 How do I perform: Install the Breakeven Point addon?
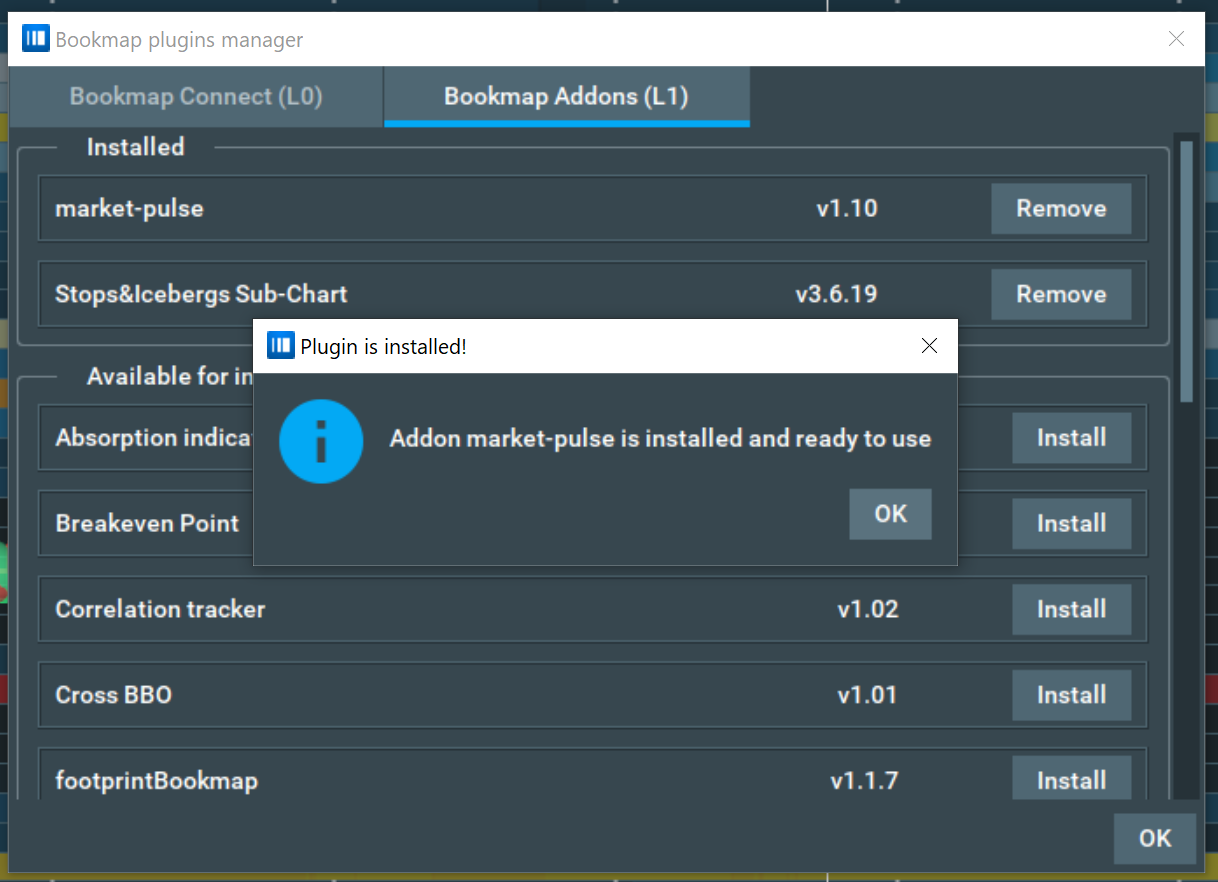pyautogui.click(x=1071, y=524)
